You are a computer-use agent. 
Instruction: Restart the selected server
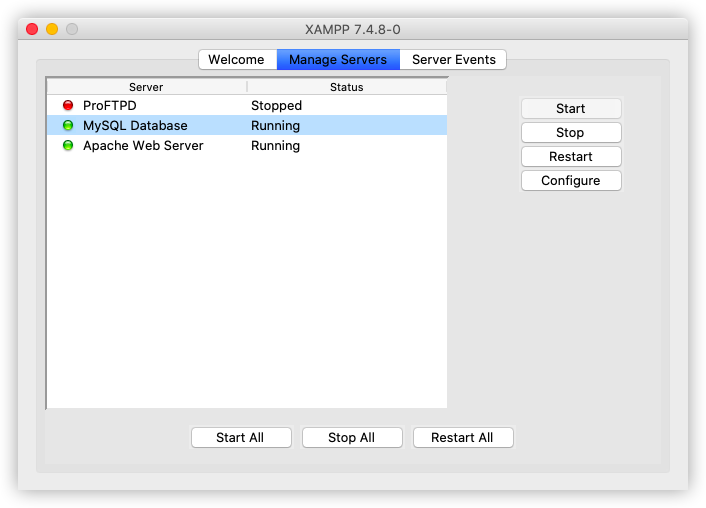571,156
